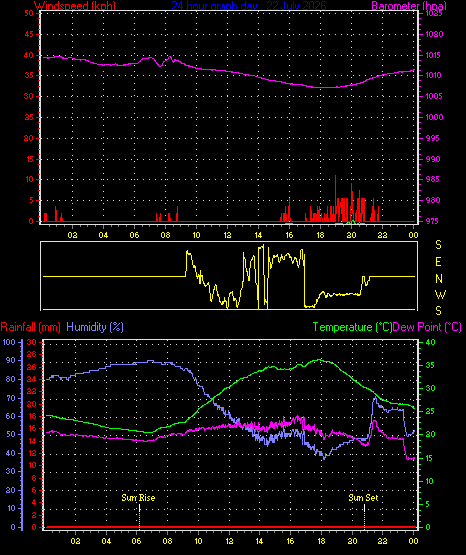Click the 990 barometer axis value
The height and width of the screenshot is (555, 466).
pos(433,159)
